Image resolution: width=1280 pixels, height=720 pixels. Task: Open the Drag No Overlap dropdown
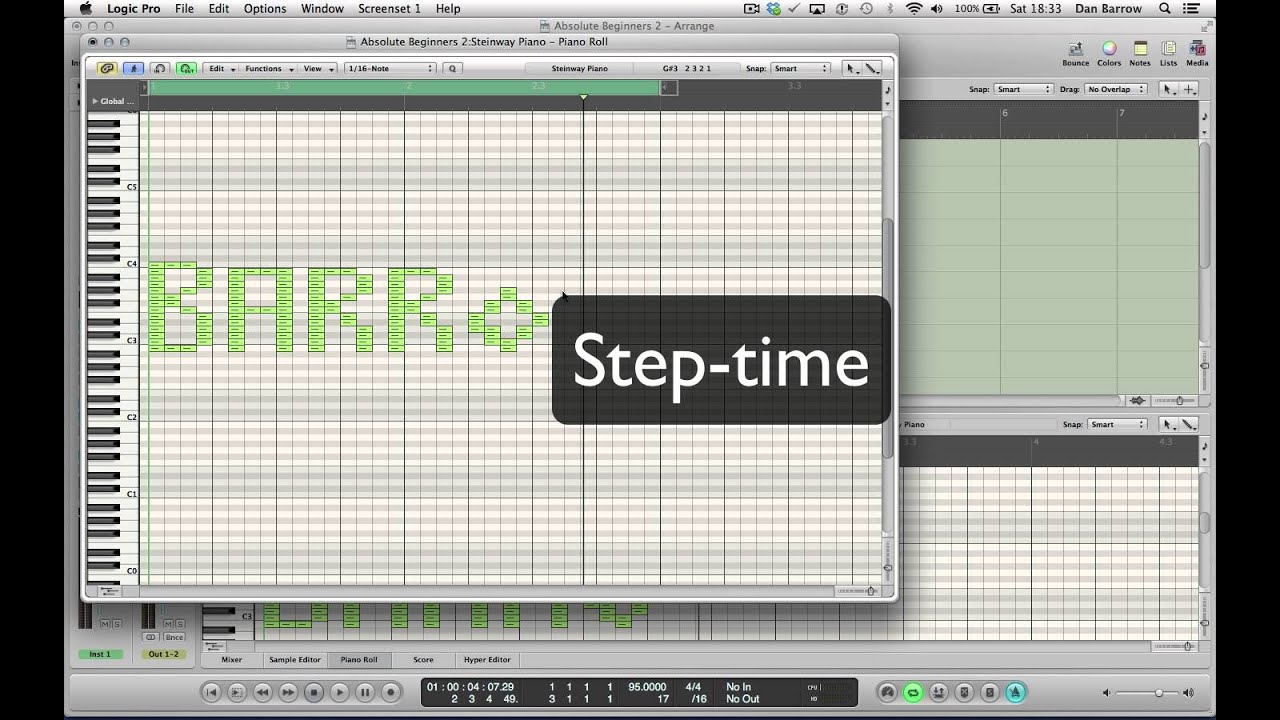[x=1115, y=89]
